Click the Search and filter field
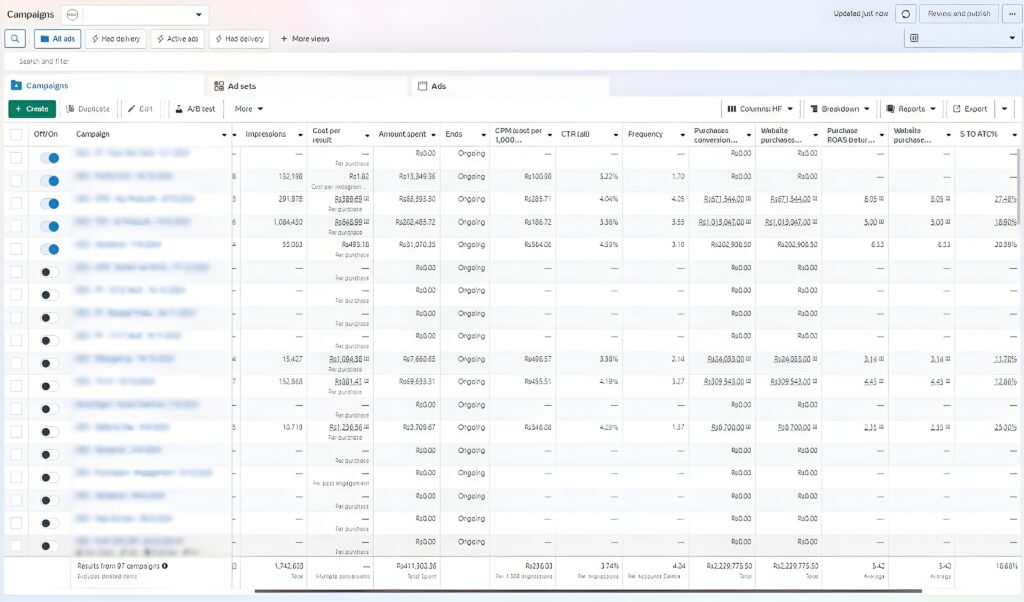 (x=512, y=61)
